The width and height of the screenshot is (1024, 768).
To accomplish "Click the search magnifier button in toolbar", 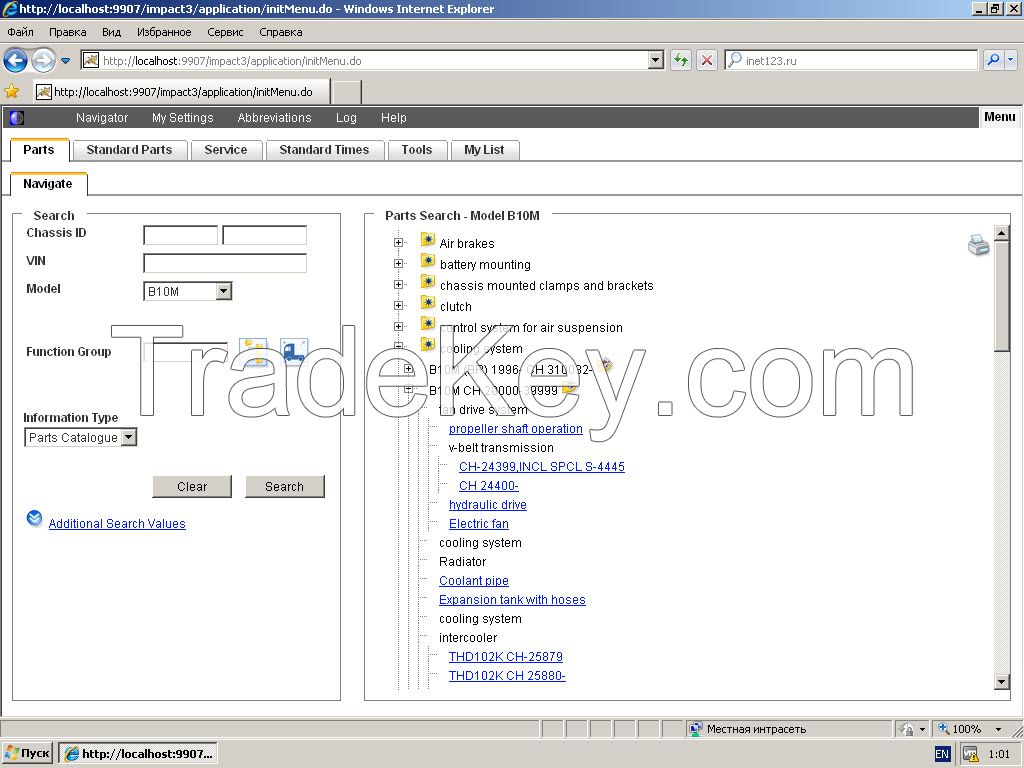I will [x=993, y=60].
